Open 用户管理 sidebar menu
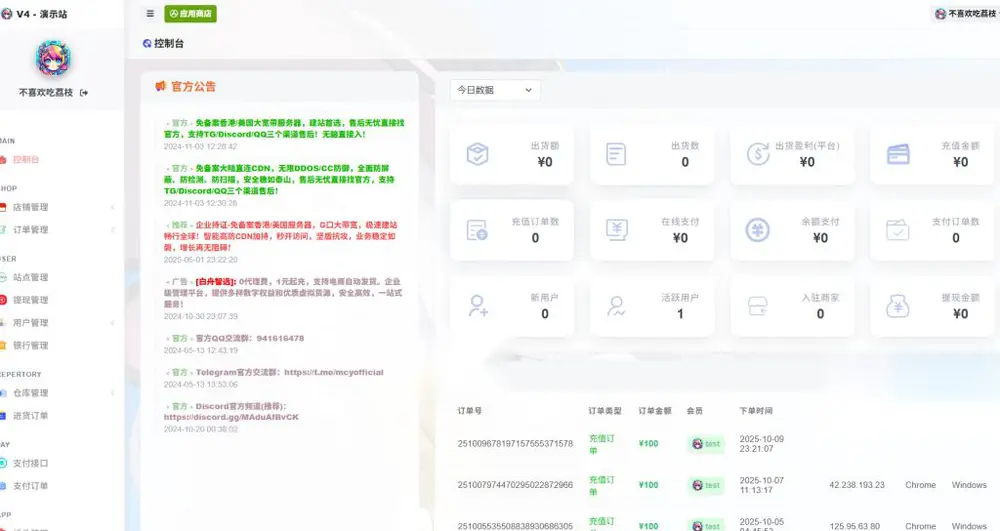Viewport: 1000px width, 531px height. 31,323
